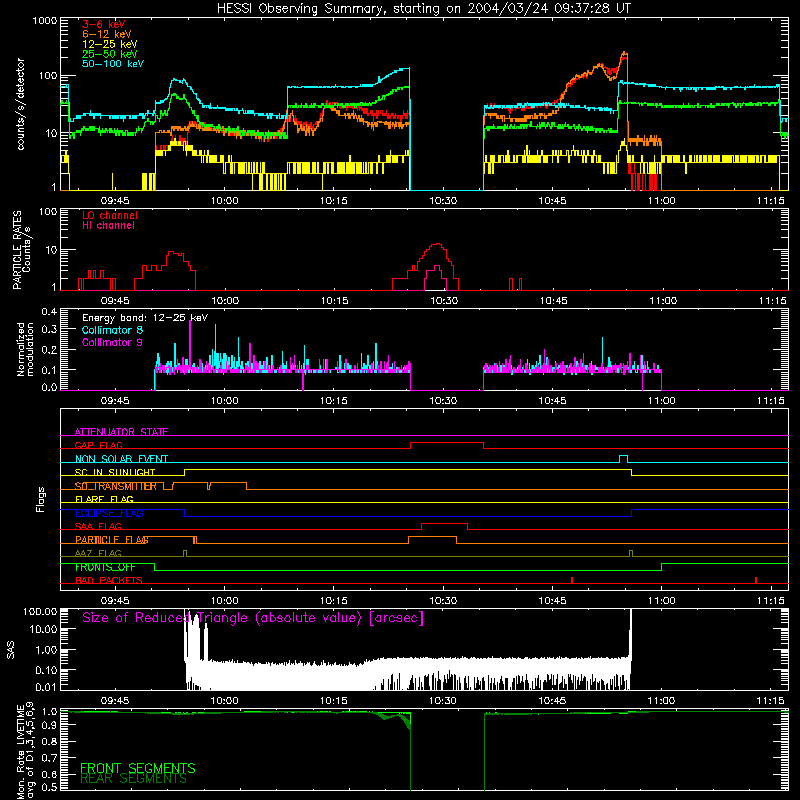Image resolution: width=800 pixels, height=800 pixels.
Task: Select the Collimator 9 legend label
Action: [112, 342]
